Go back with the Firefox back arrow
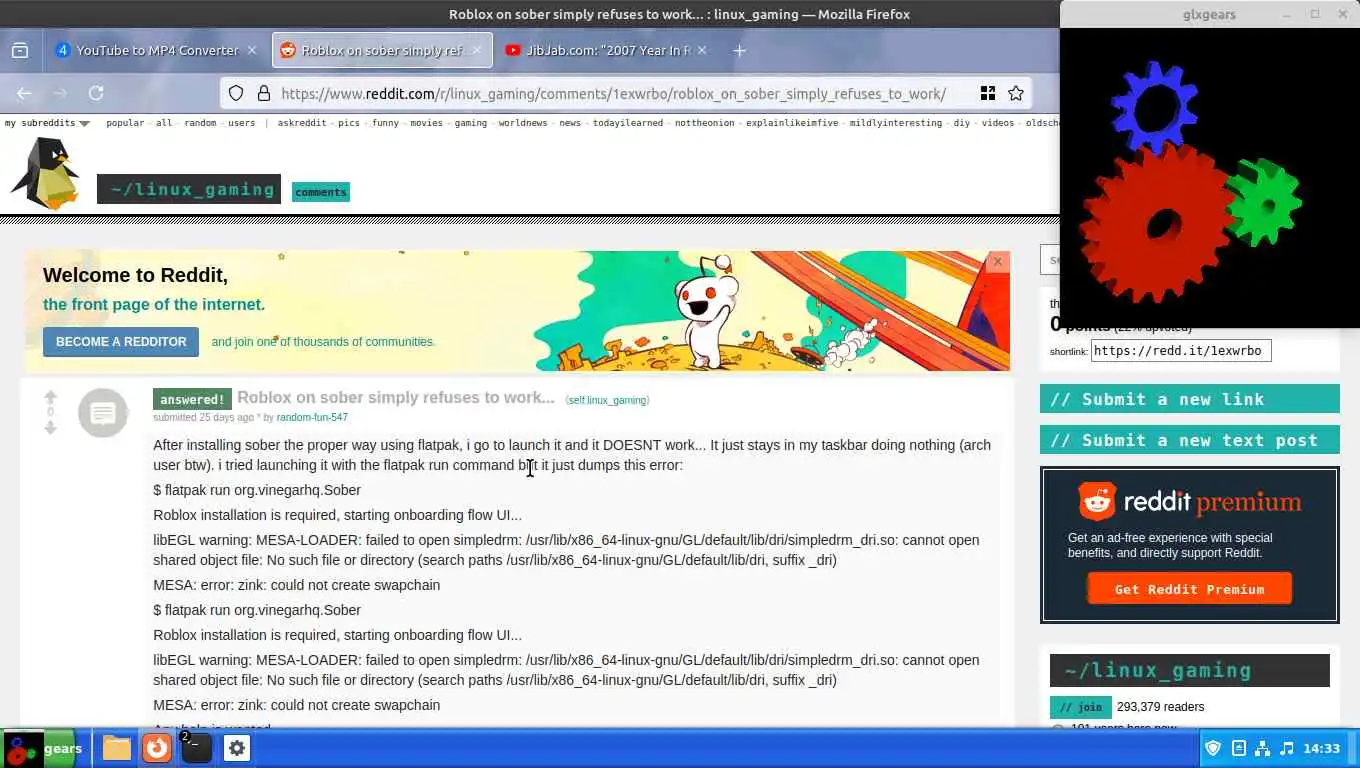 pos(24,93)
